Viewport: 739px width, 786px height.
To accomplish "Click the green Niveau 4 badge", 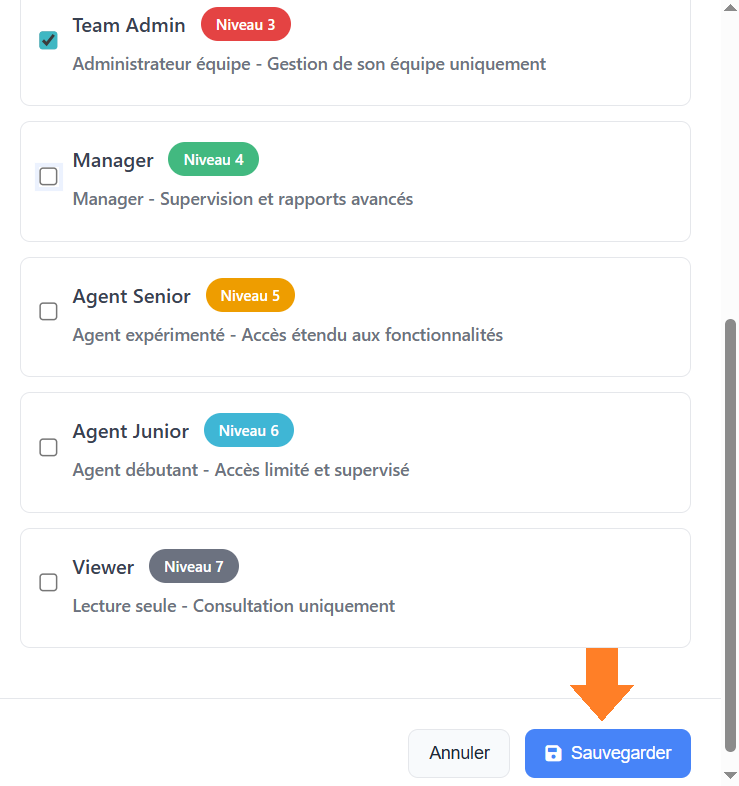I will (213, 159).
